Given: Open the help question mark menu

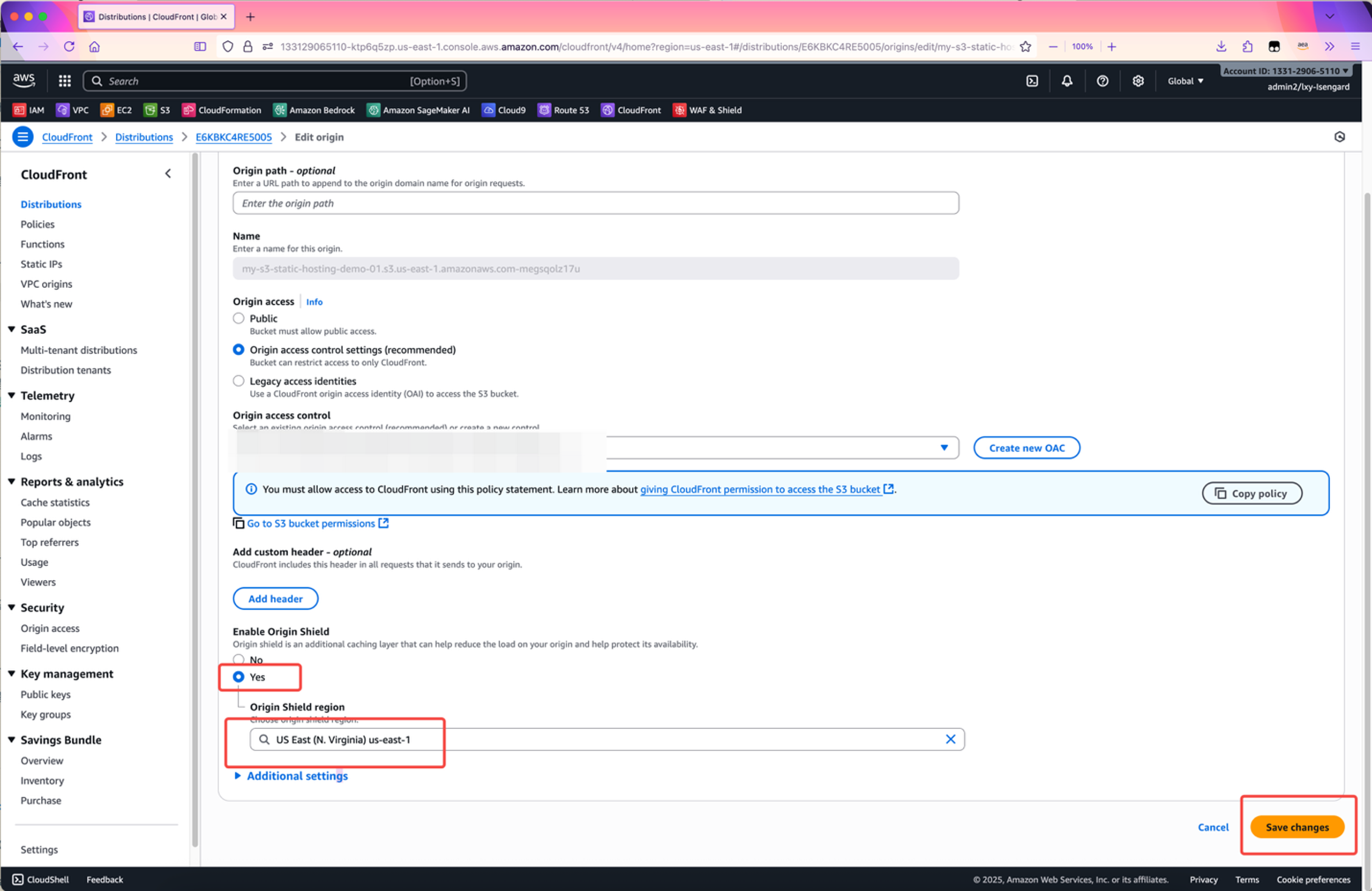Looking at the screenshot, I should point(1102,81).
